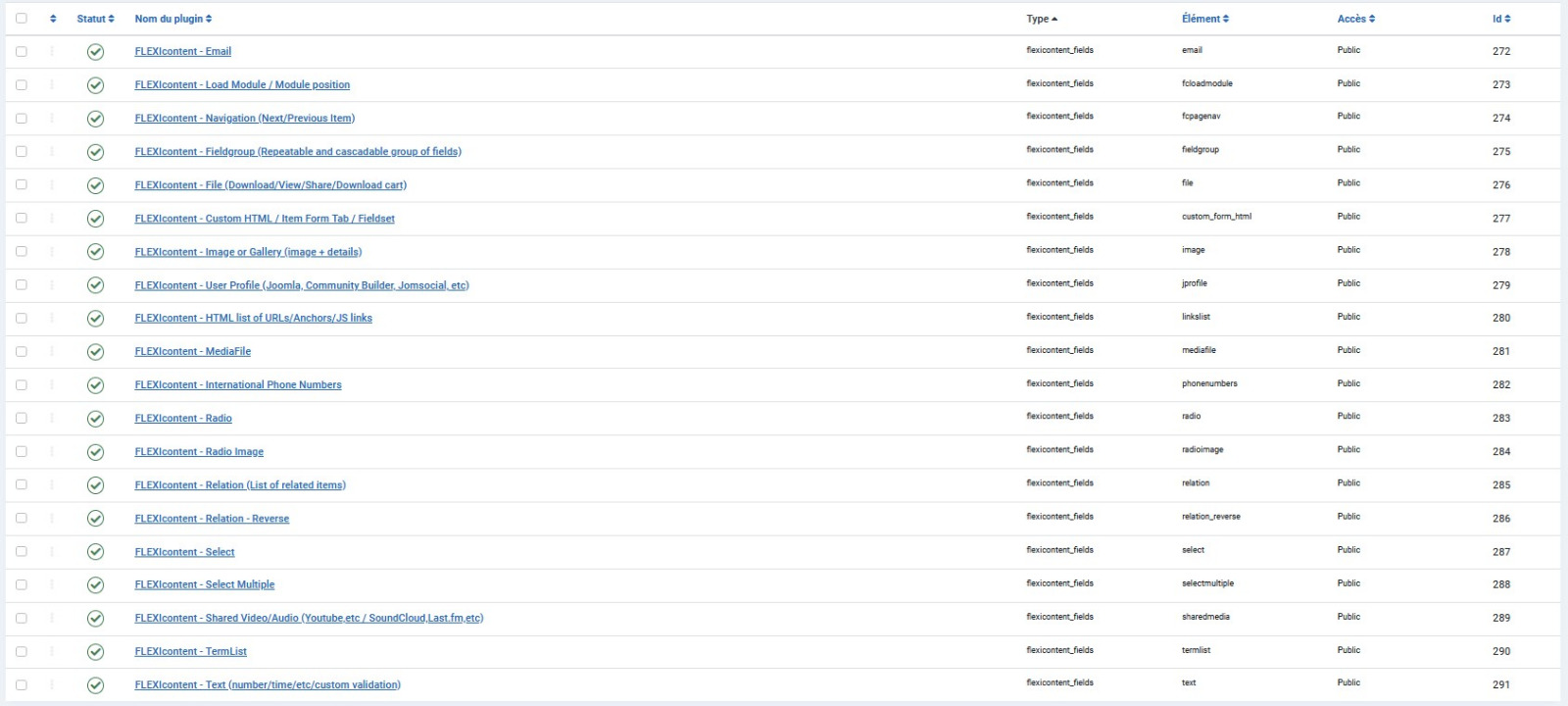The image size is (1568, 706).
Task: Click the 'phonenumbers' element cell
Action: pyautogui.click(x=1209, y=383)
